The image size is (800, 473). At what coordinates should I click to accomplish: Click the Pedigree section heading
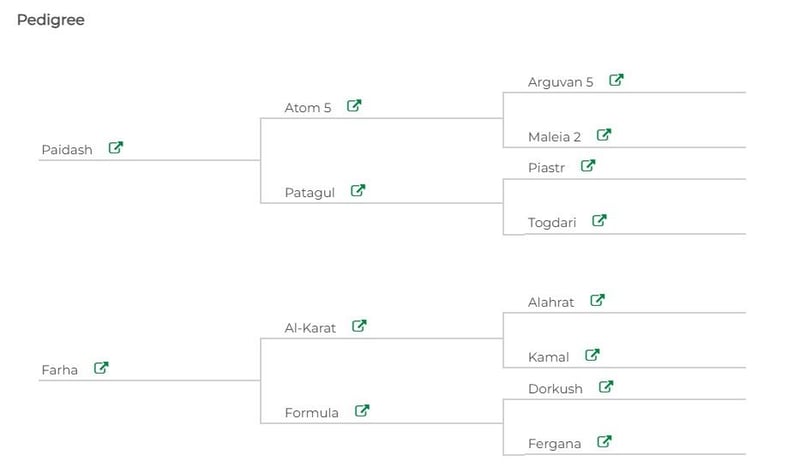[51, 20]
